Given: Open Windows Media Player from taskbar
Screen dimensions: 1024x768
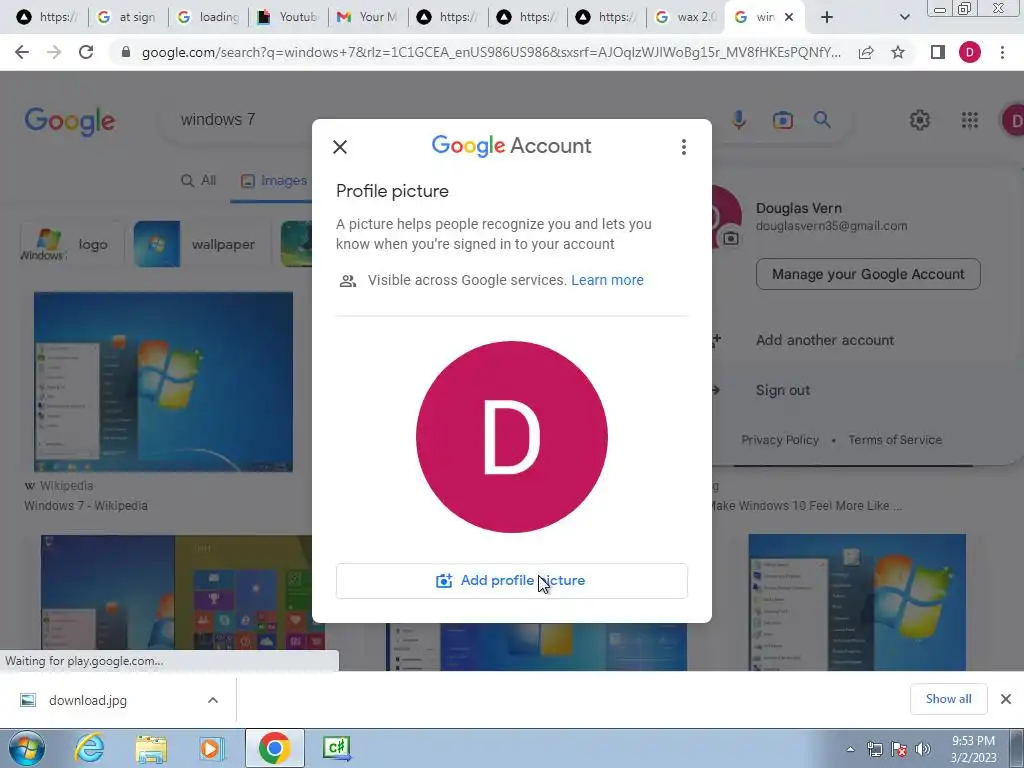Looking at the screenshot, I should click(x=212, y=748).
